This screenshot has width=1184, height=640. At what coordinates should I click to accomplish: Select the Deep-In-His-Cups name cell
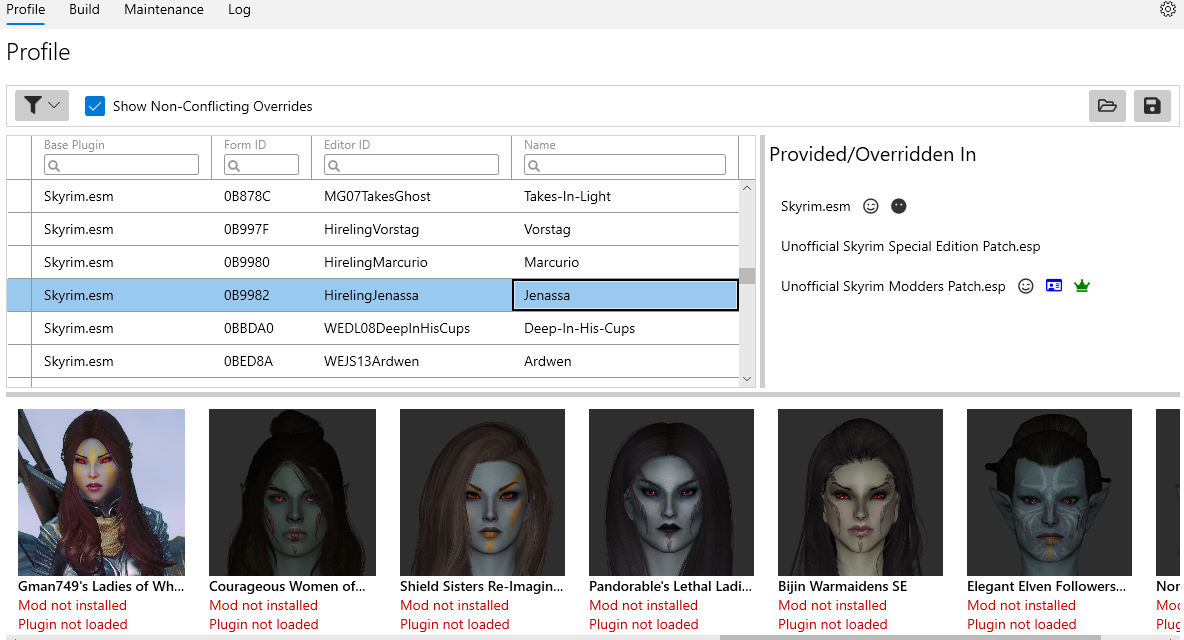[625, 328]
